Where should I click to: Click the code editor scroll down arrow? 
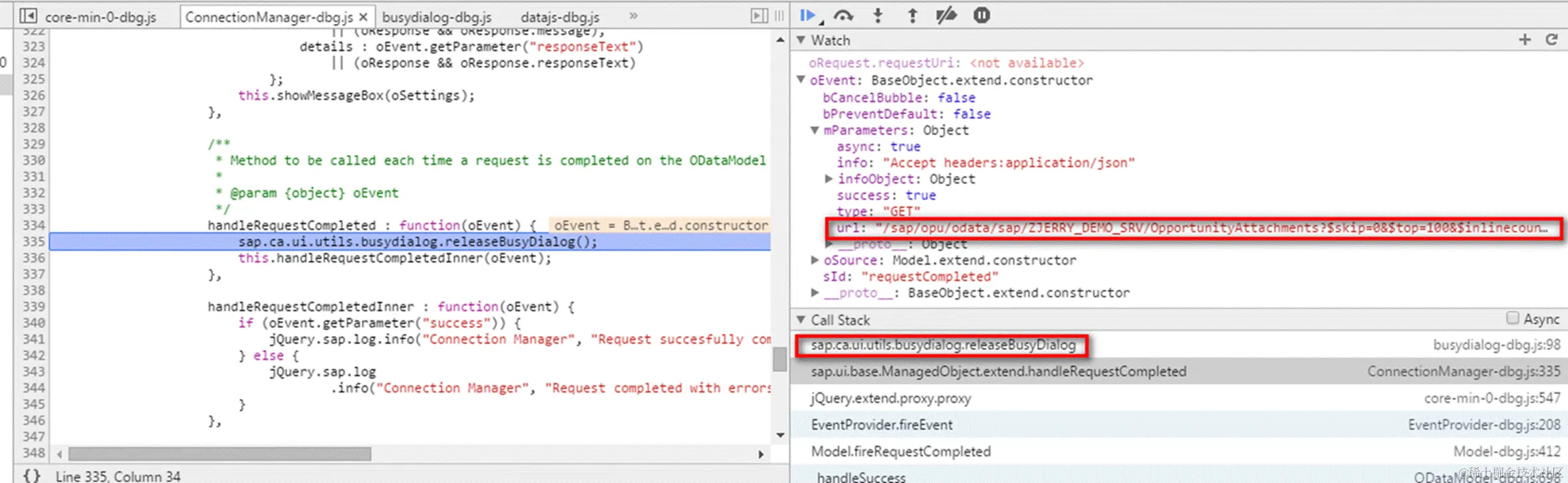click(x=779, y=435)
